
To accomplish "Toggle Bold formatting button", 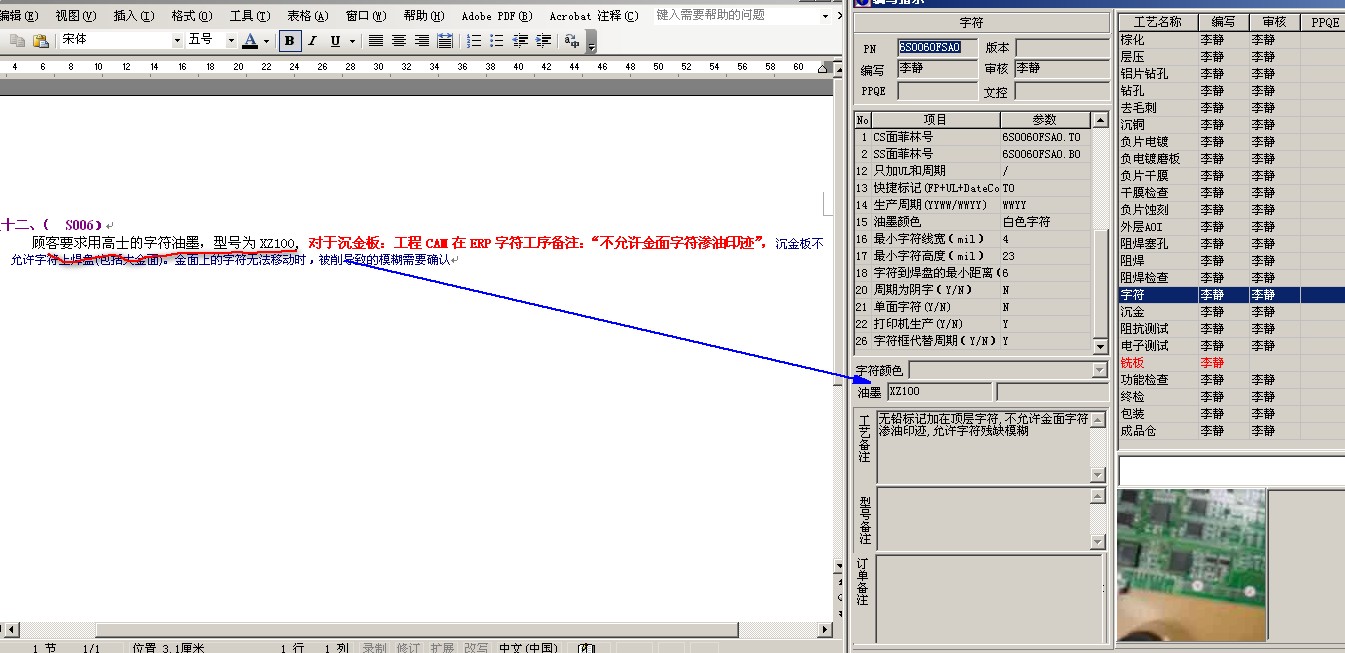I will [289, 41].
